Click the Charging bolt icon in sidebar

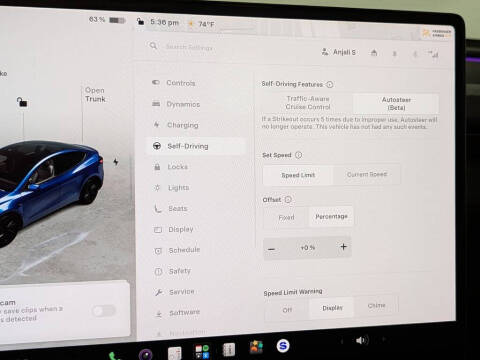tap(156, 124)
